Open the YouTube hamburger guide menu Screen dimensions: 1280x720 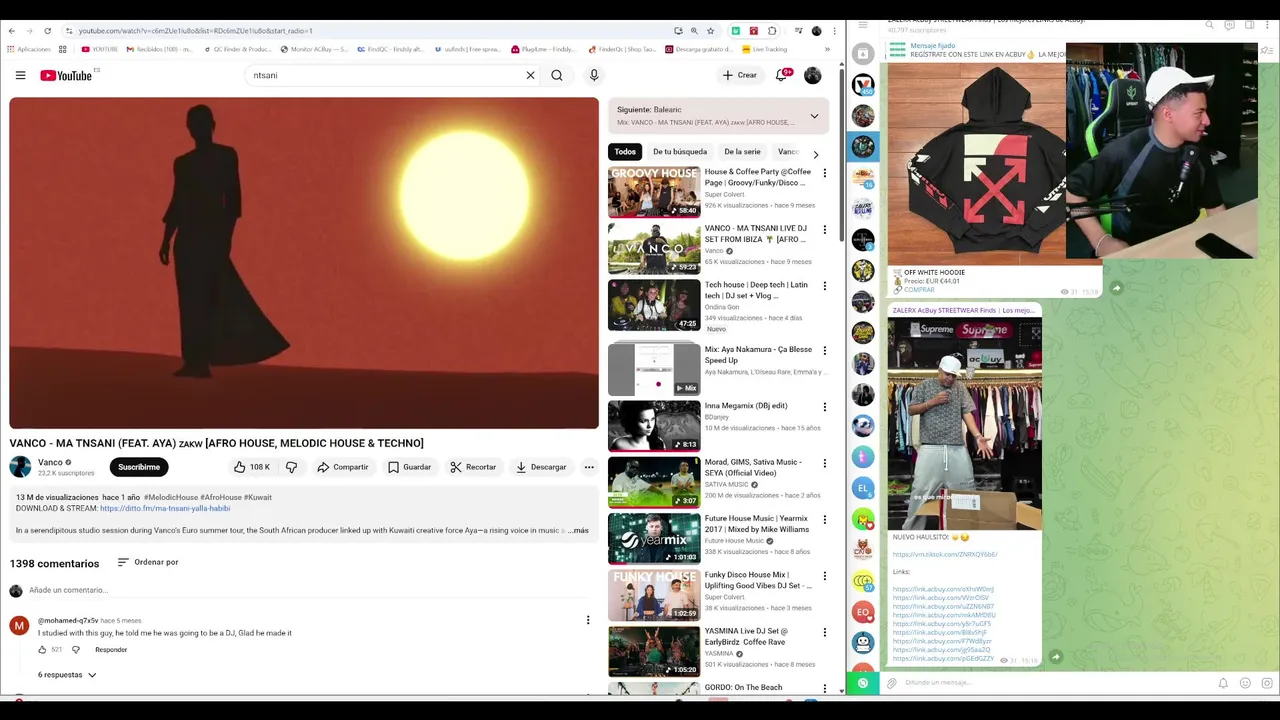tap(20, 75)
